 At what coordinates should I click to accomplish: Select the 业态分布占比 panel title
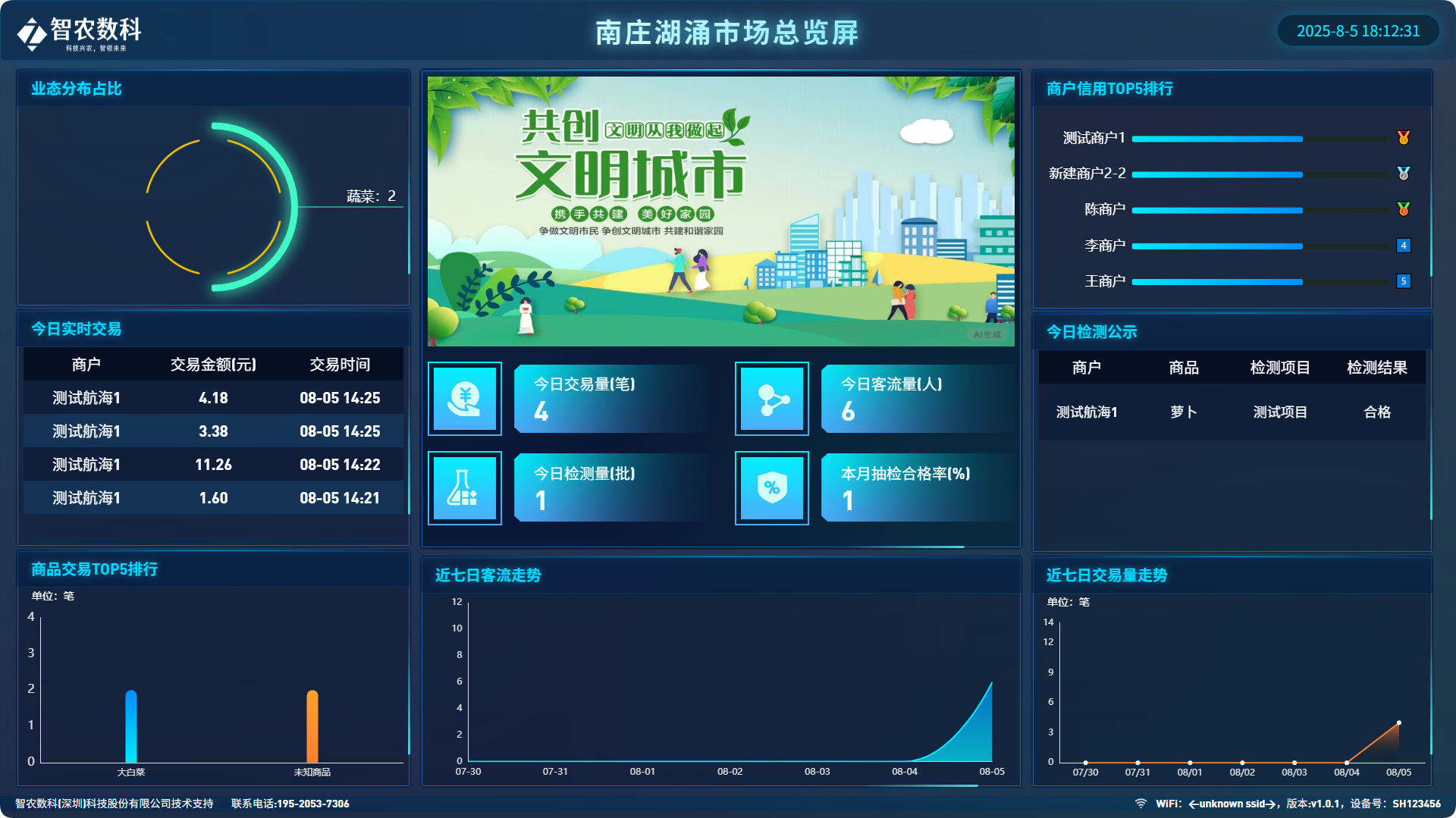[77, 89]
